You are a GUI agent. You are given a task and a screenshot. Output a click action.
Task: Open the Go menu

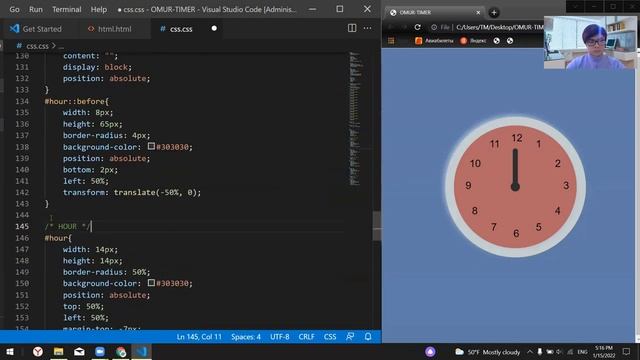point(14,9)
